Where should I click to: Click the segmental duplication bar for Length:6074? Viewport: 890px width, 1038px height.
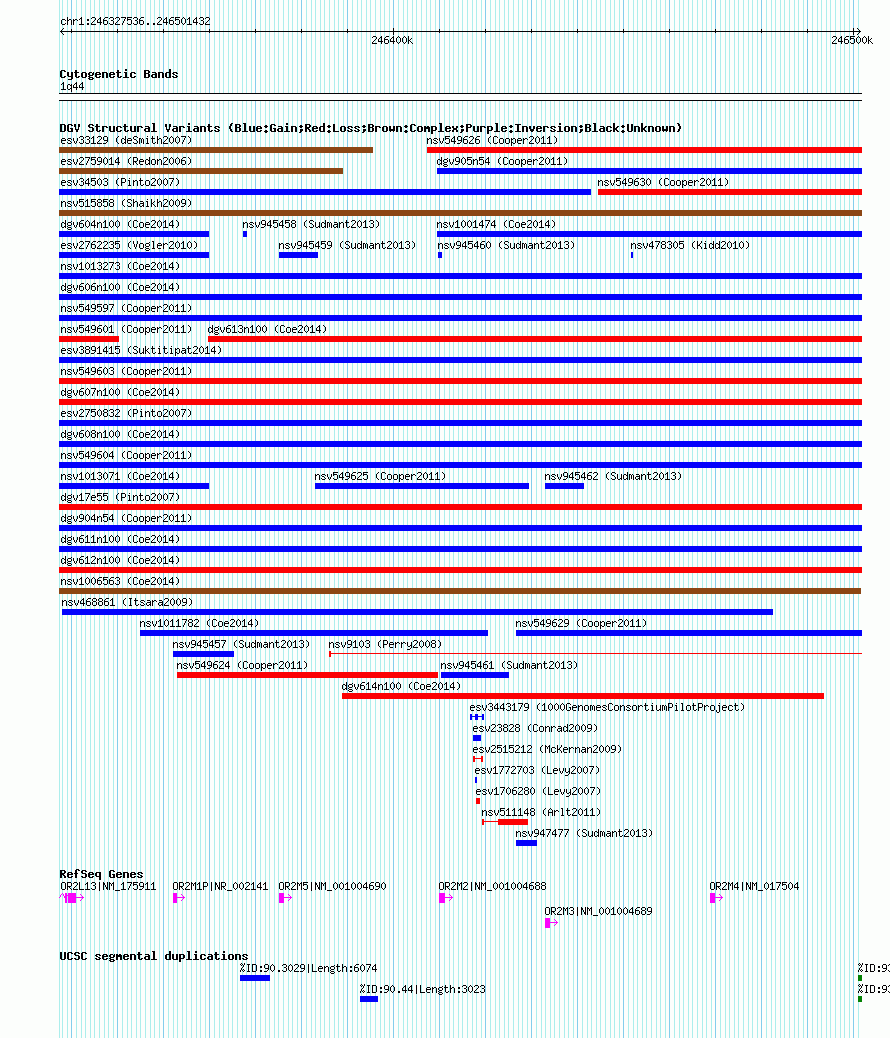[255, 978]
